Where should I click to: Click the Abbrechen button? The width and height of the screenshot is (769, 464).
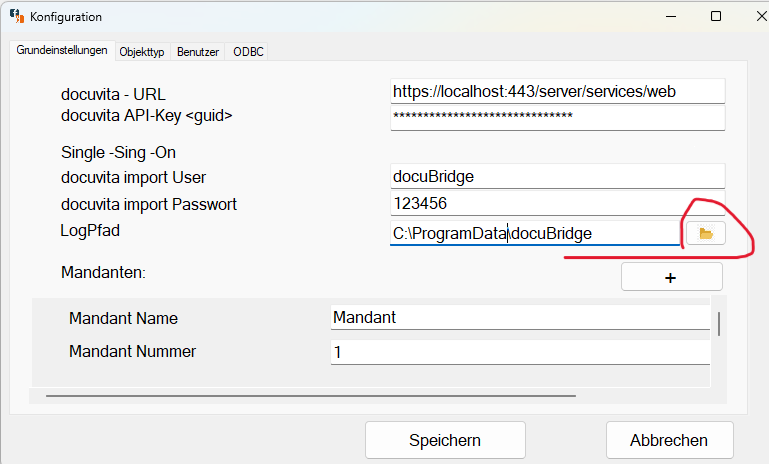coord(669,440)
